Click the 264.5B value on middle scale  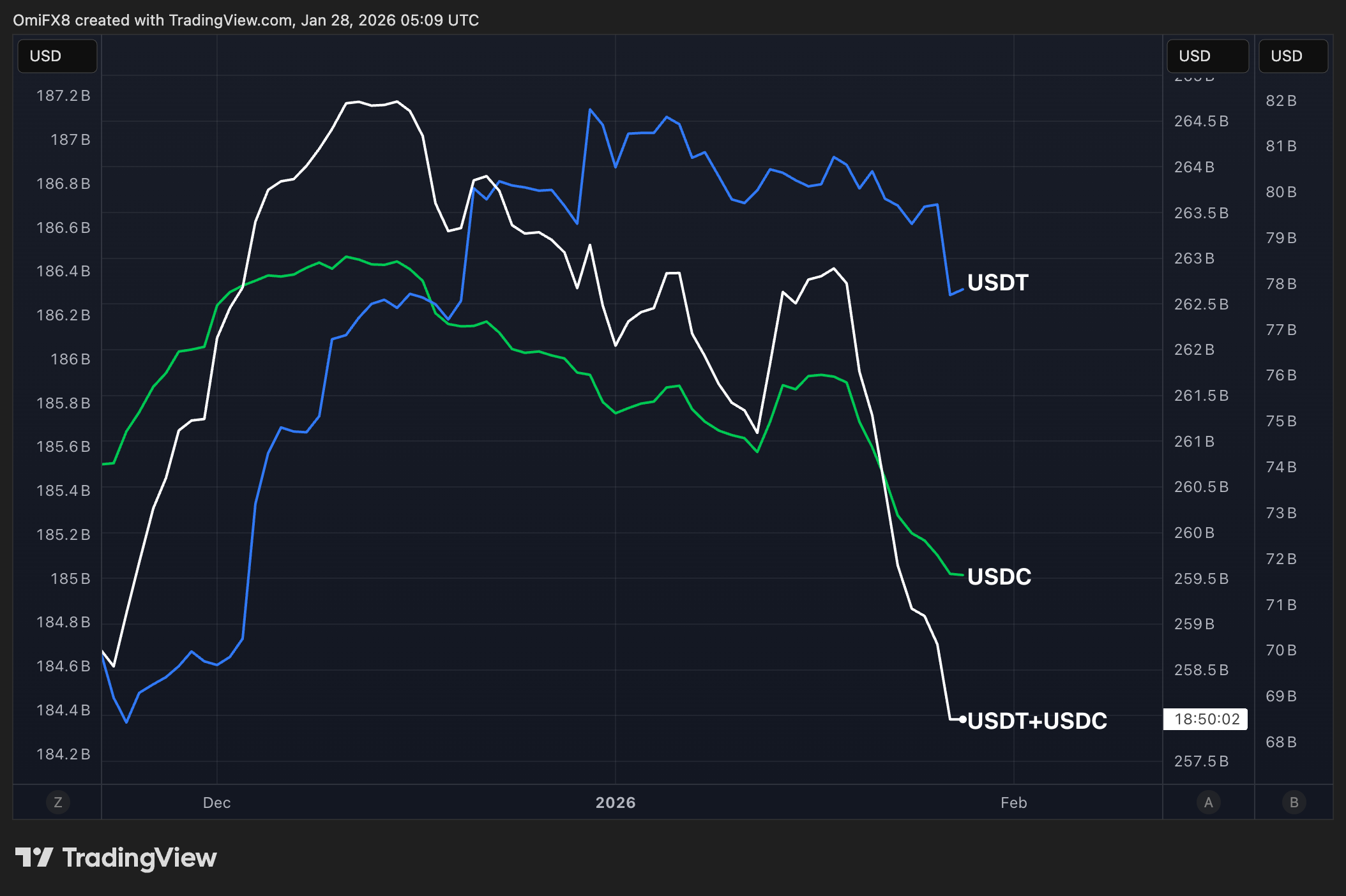coord(1201,121)
